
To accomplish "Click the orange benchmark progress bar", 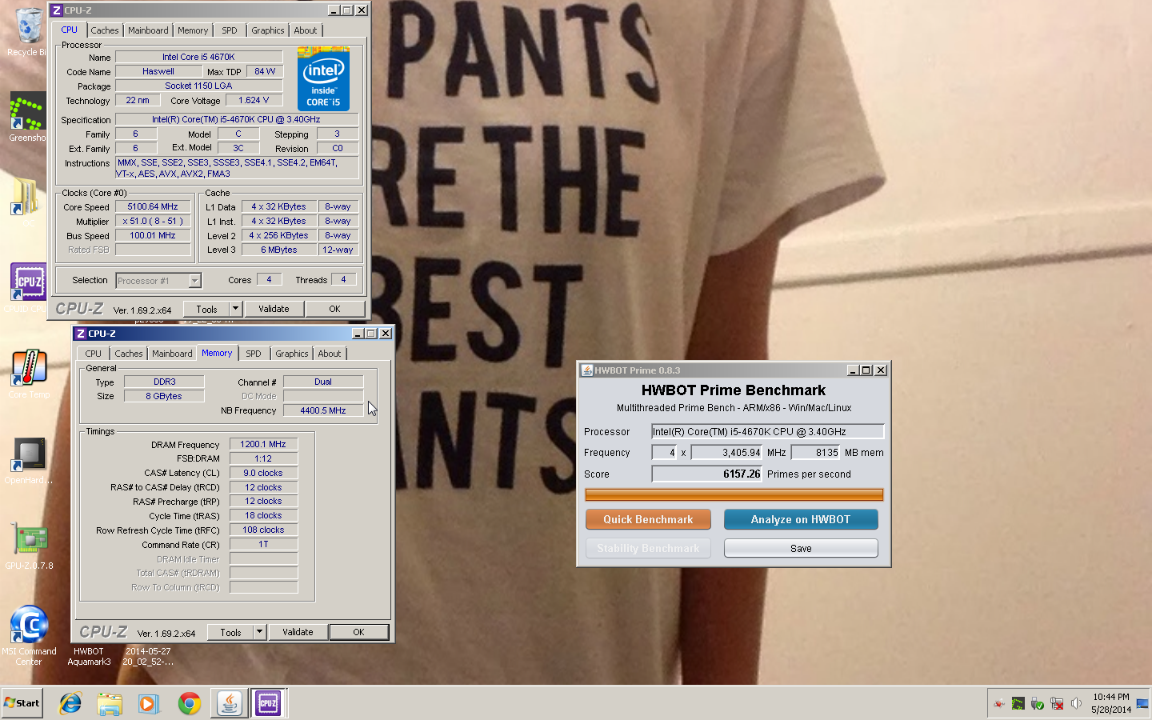I will click(734, 495).
